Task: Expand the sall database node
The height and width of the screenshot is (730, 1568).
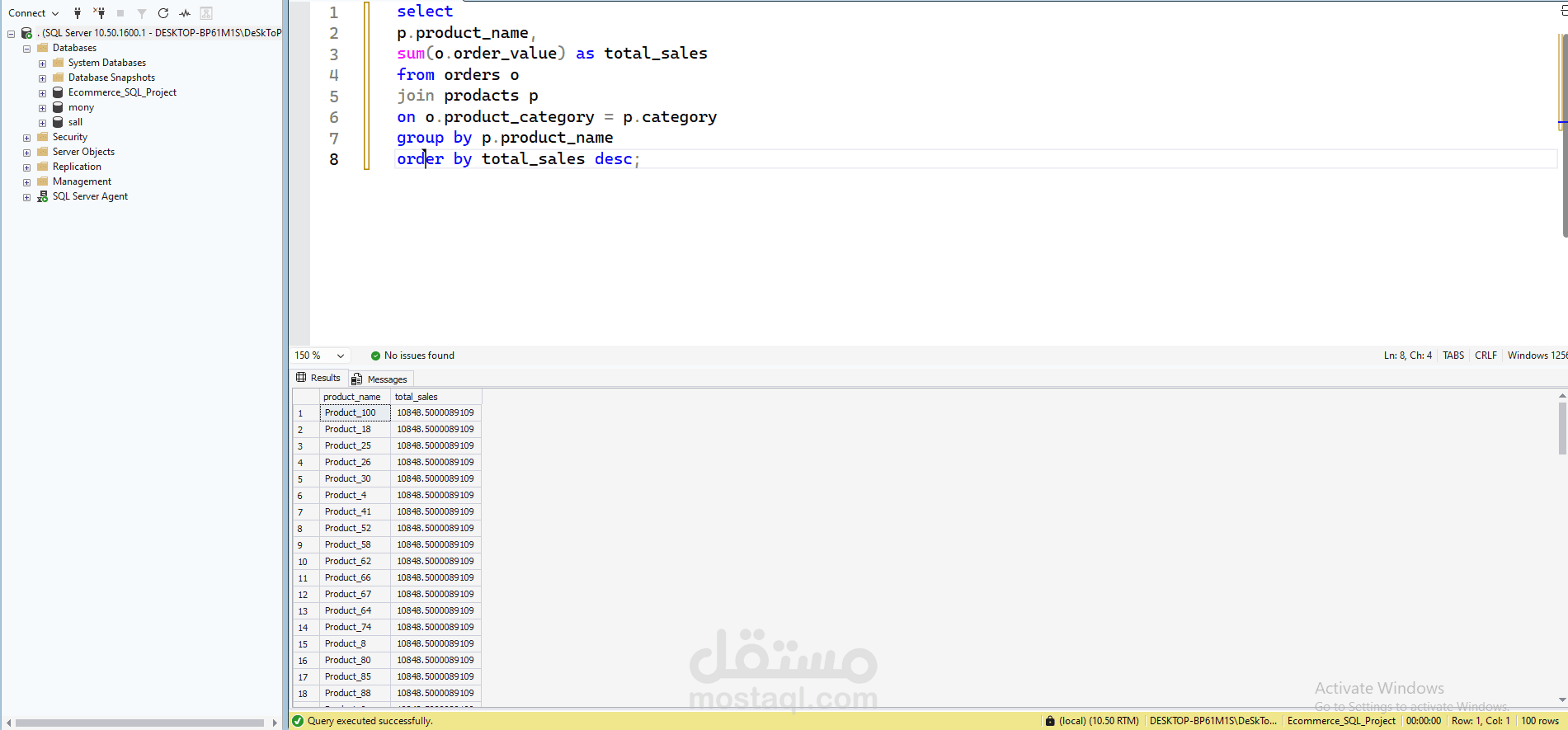Action: 42,123
